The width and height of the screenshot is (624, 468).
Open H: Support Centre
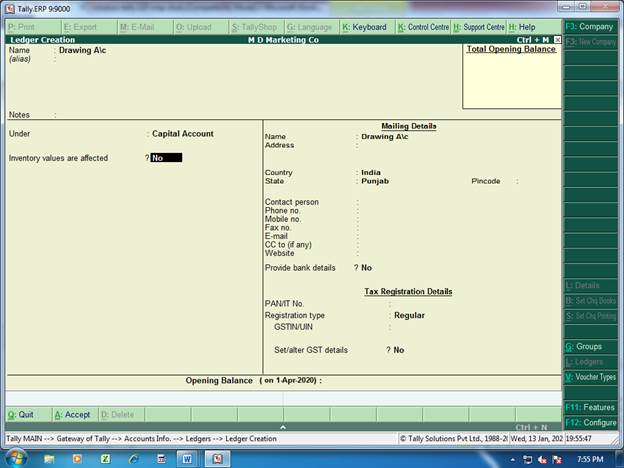479,27
